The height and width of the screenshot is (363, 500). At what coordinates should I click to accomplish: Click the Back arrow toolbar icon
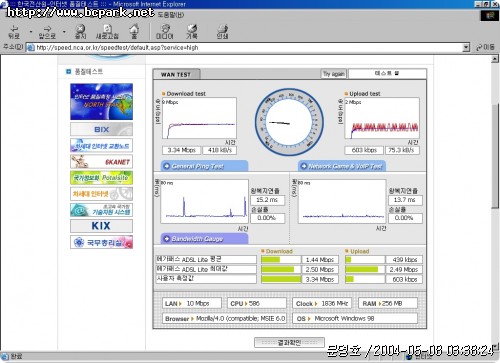[14, 32]
